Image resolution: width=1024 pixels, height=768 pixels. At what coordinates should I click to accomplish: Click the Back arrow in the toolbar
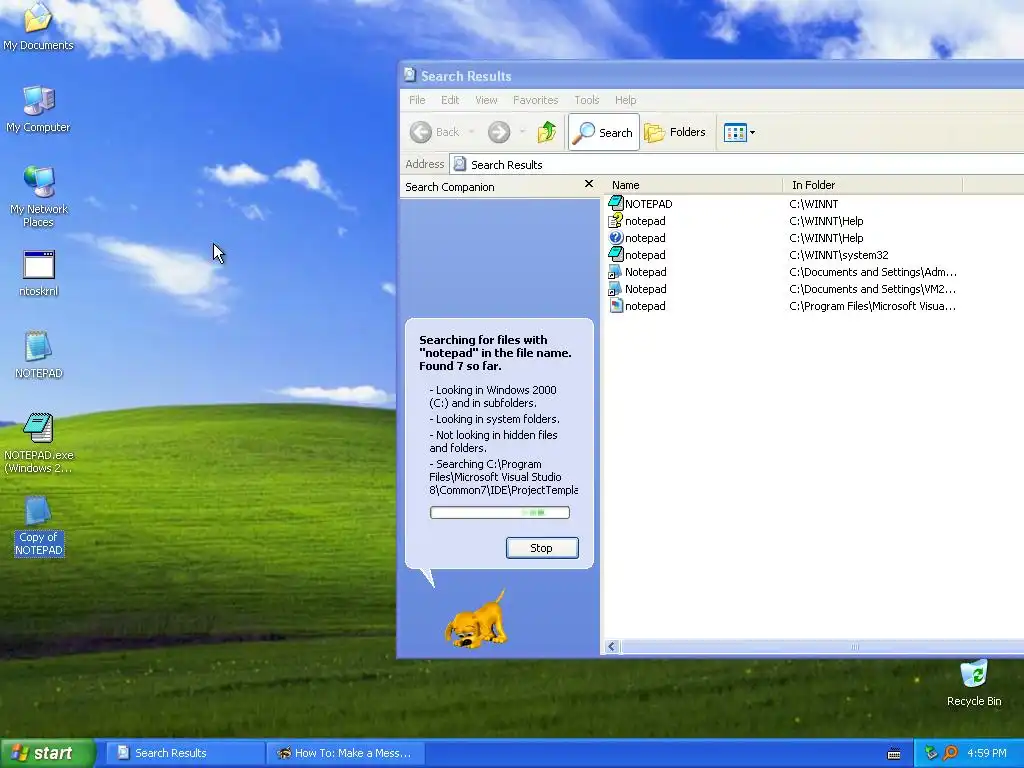tap(421, 132)
